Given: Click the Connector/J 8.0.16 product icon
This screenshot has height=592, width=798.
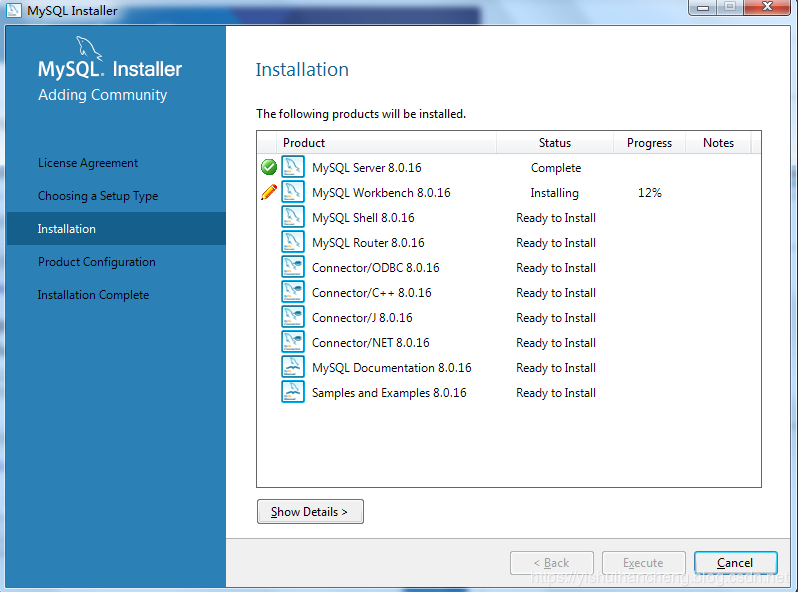Looking at the screenshot, I should pos(293,317).
